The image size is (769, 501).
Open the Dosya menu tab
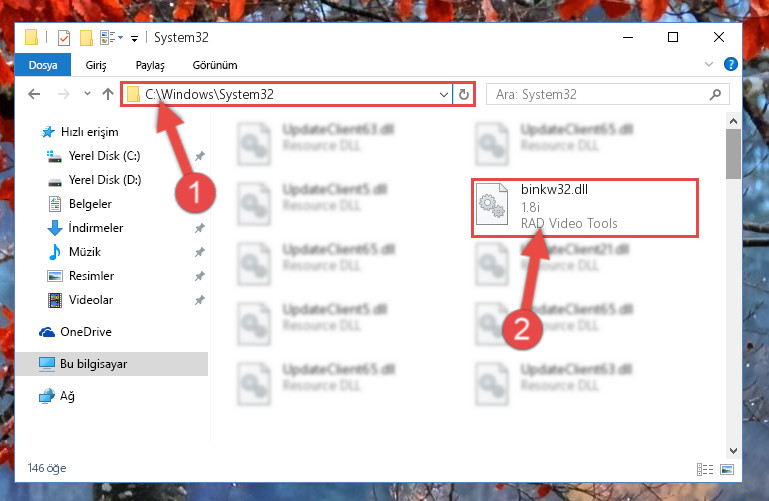(43, 65)
